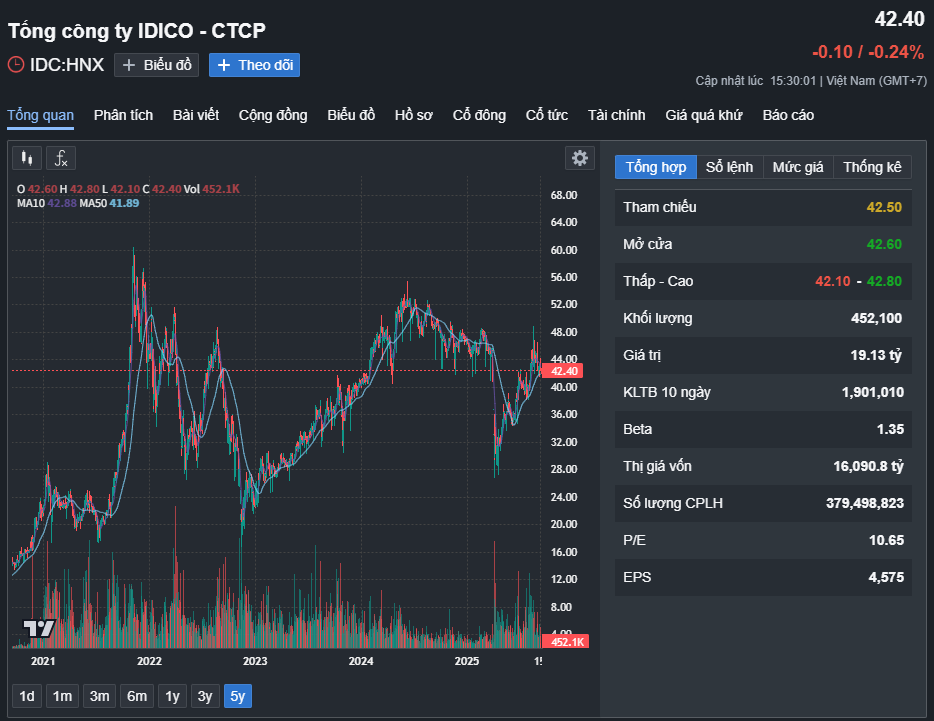
Task: Click the 42.40 current price axis label
Action: point(563,371)
